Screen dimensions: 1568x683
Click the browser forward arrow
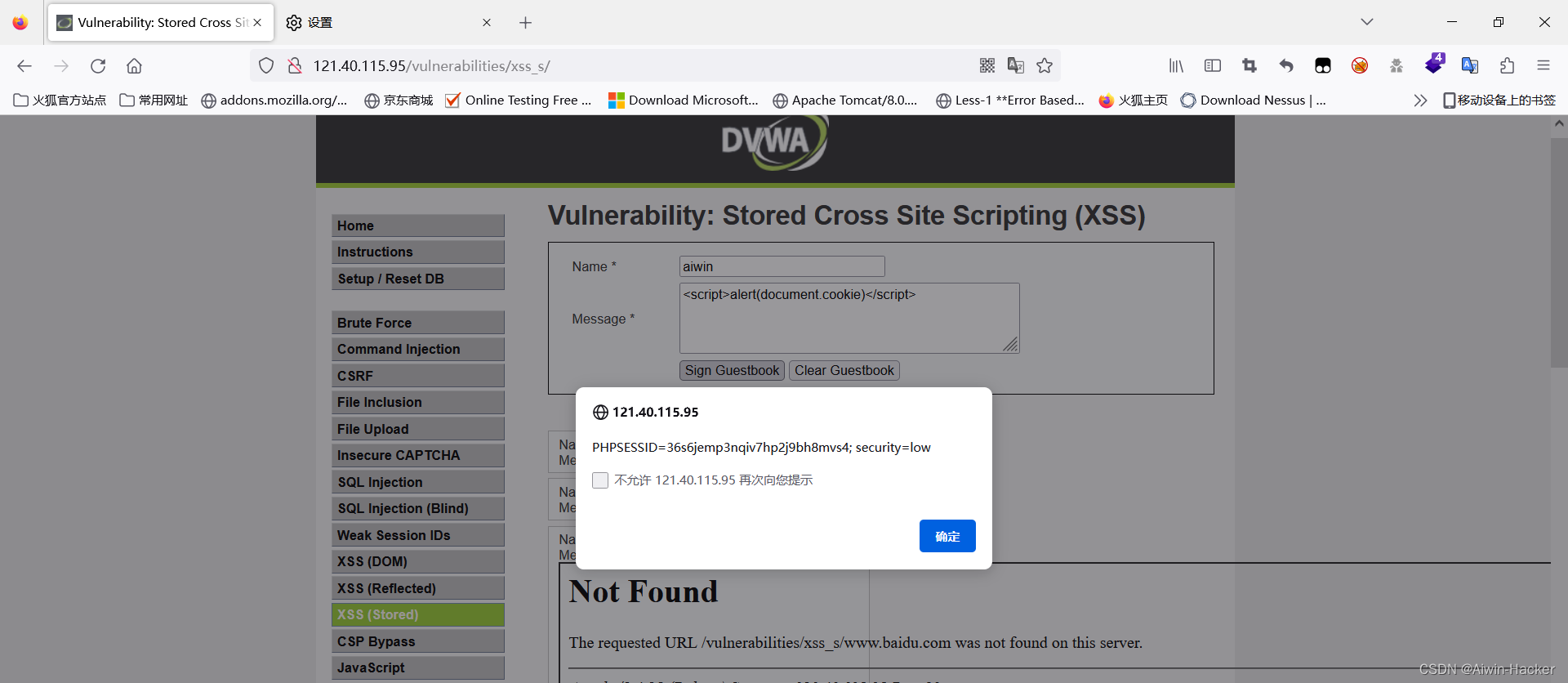61,66
